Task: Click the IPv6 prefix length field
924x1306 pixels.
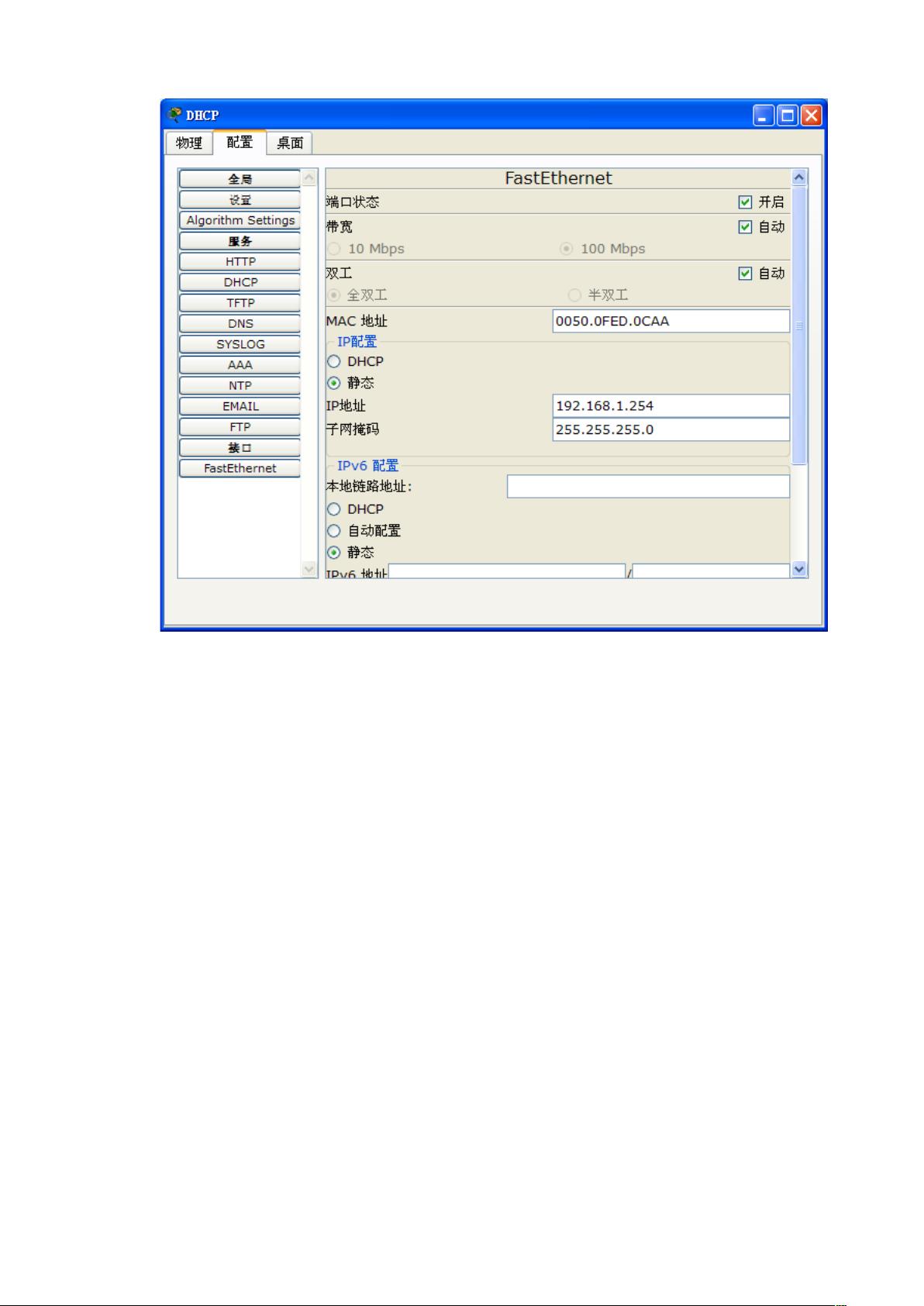Action: click(x=711, y=572)
